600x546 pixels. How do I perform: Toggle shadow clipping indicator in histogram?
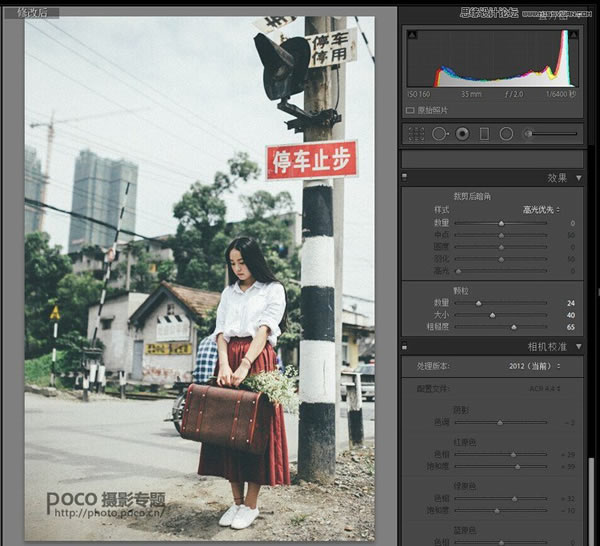tap(412, 35)
